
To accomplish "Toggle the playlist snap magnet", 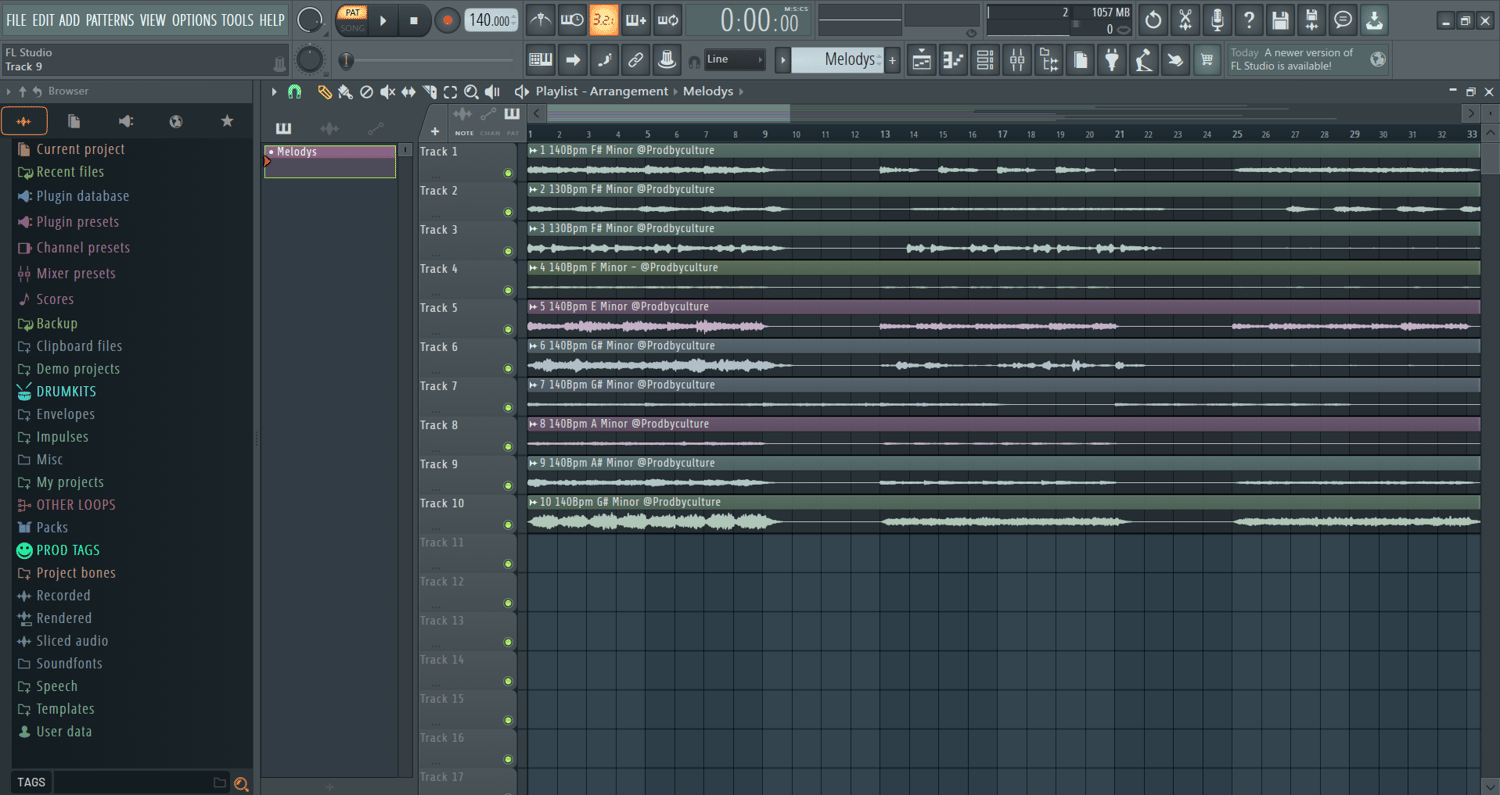I will click(294, 92).
